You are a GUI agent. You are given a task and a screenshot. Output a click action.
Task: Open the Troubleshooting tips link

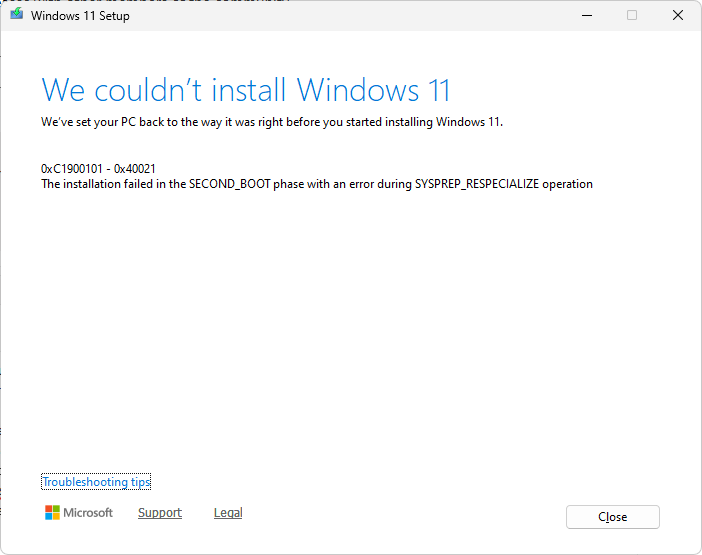96,482
